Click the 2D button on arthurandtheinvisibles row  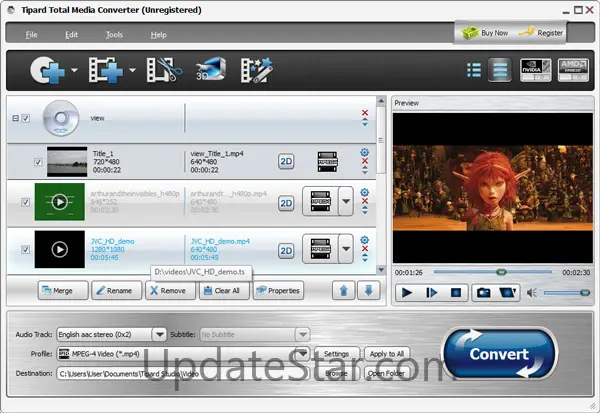click(286, 203)
